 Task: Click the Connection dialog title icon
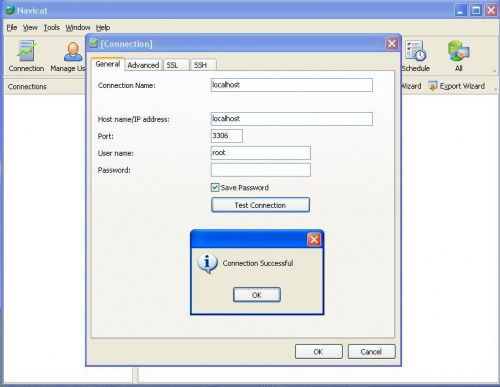(93, 43)
